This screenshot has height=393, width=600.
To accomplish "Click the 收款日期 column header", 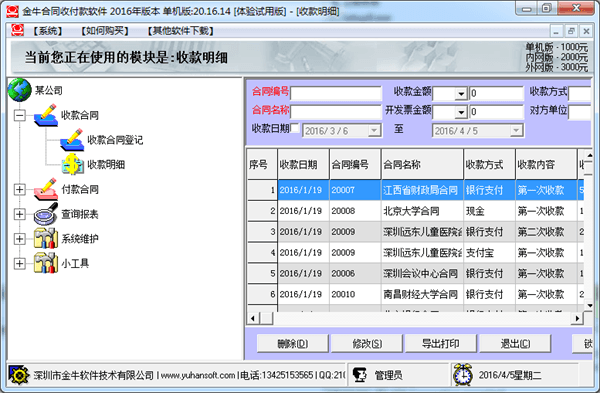I will (x=303, y=165).
